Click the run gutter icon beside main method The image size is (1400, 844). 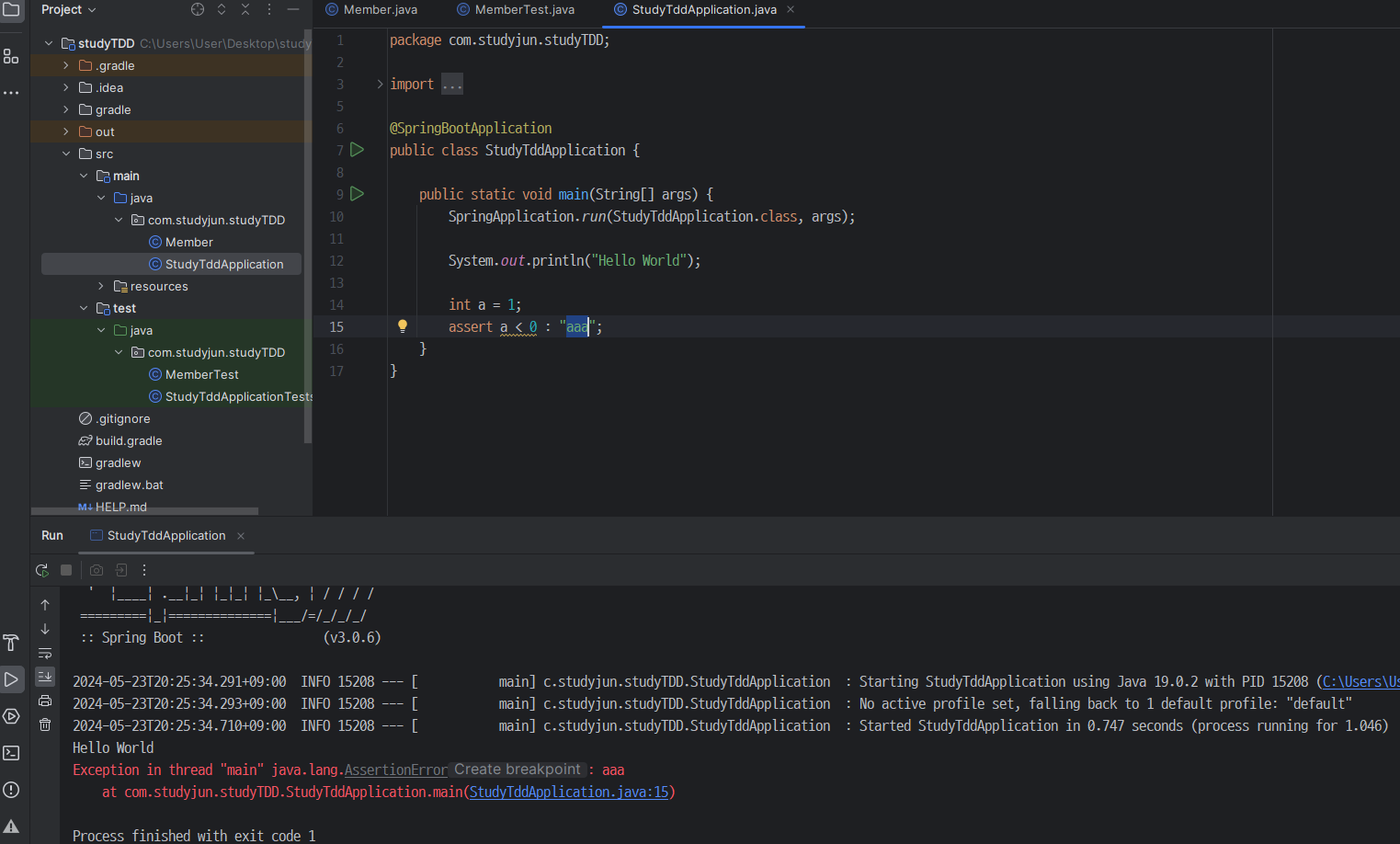click(358, 194)
